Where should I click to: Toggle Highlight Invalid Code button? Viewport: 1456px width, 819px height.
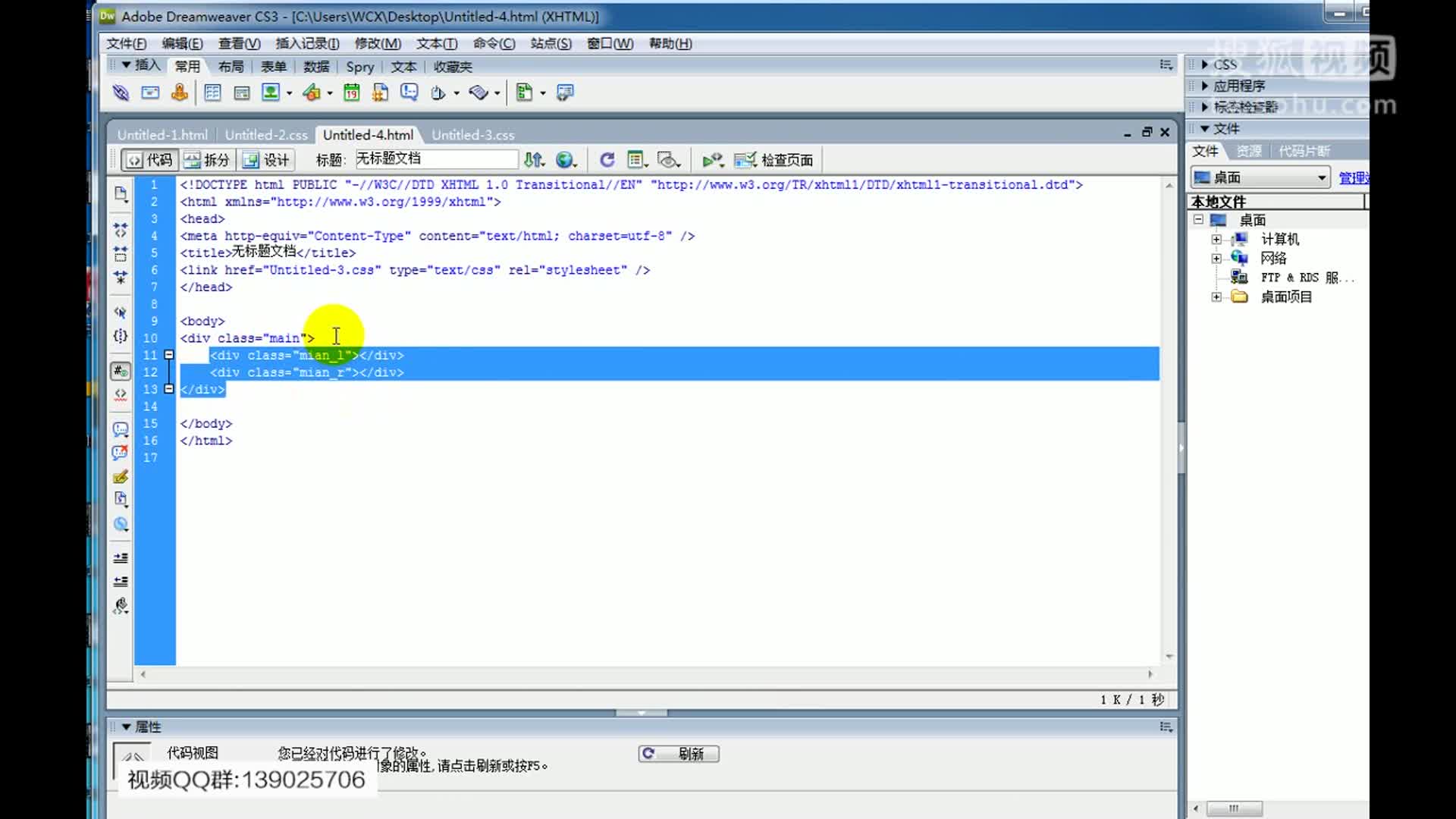click(121, 394)
